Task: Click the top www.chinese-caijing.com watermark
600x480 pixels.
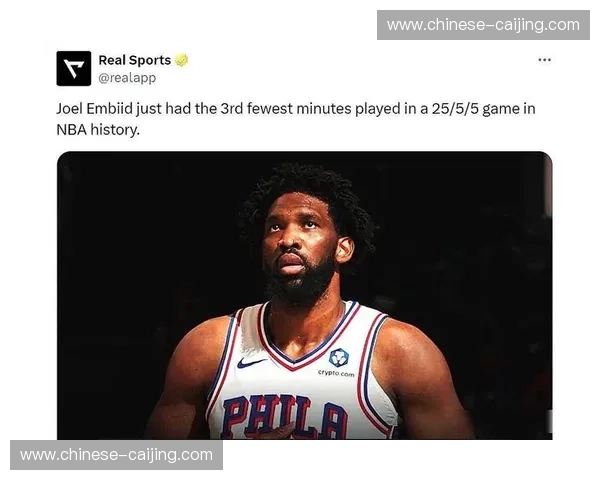Action: pos(483,25)
